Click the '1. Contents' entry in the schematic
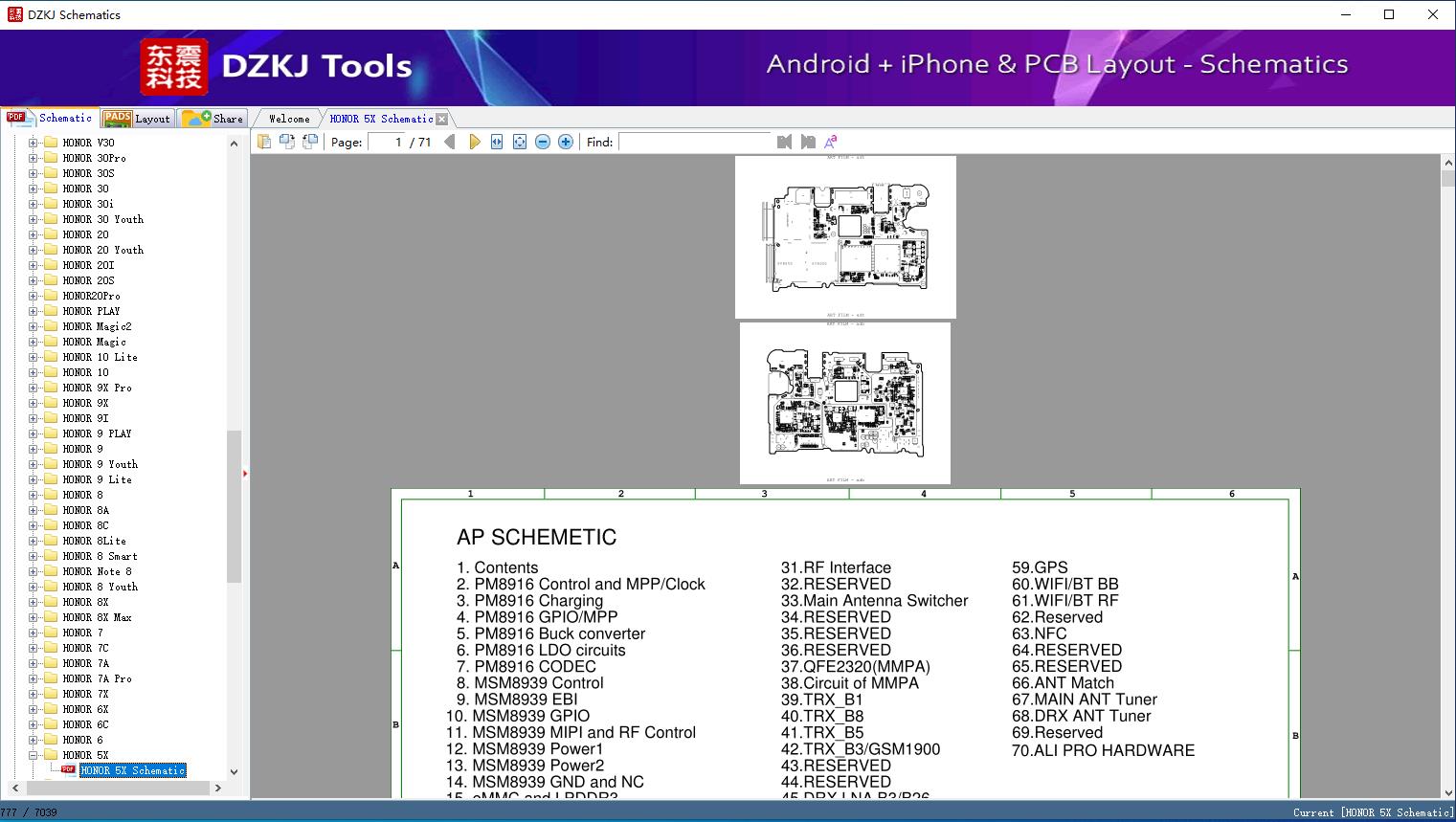Image resolution: width=1456 pixels, height=822 pixels. click(x=497, y=567)
